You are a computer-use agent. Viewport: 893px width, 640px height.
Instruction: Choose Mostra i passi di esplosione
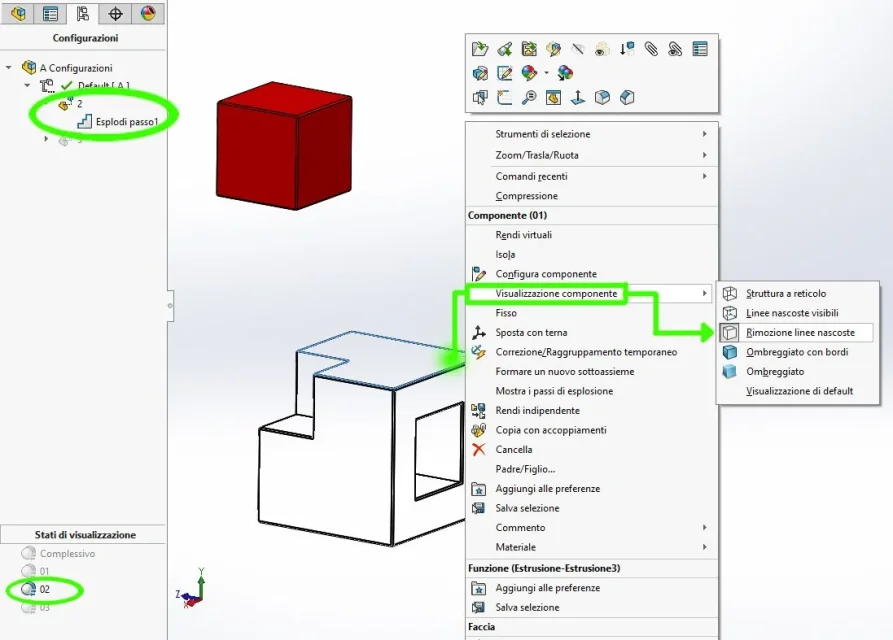click(x=592, y=391)
